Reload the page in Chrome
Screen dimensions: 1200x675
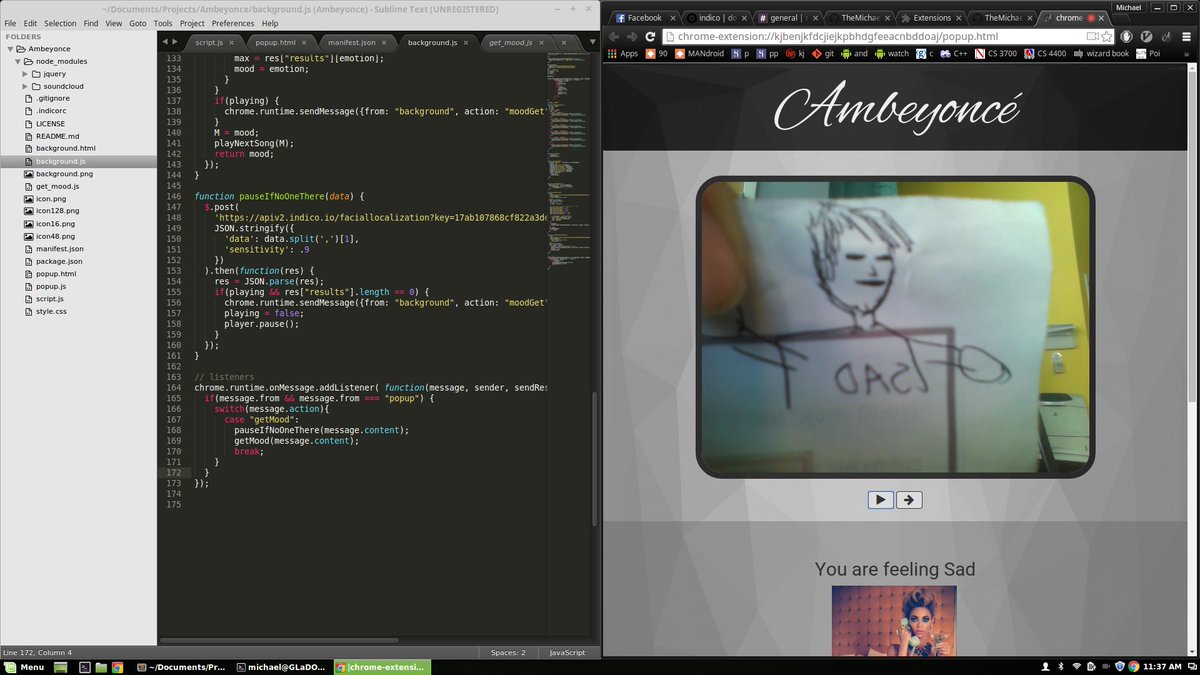tap(650, 36)
